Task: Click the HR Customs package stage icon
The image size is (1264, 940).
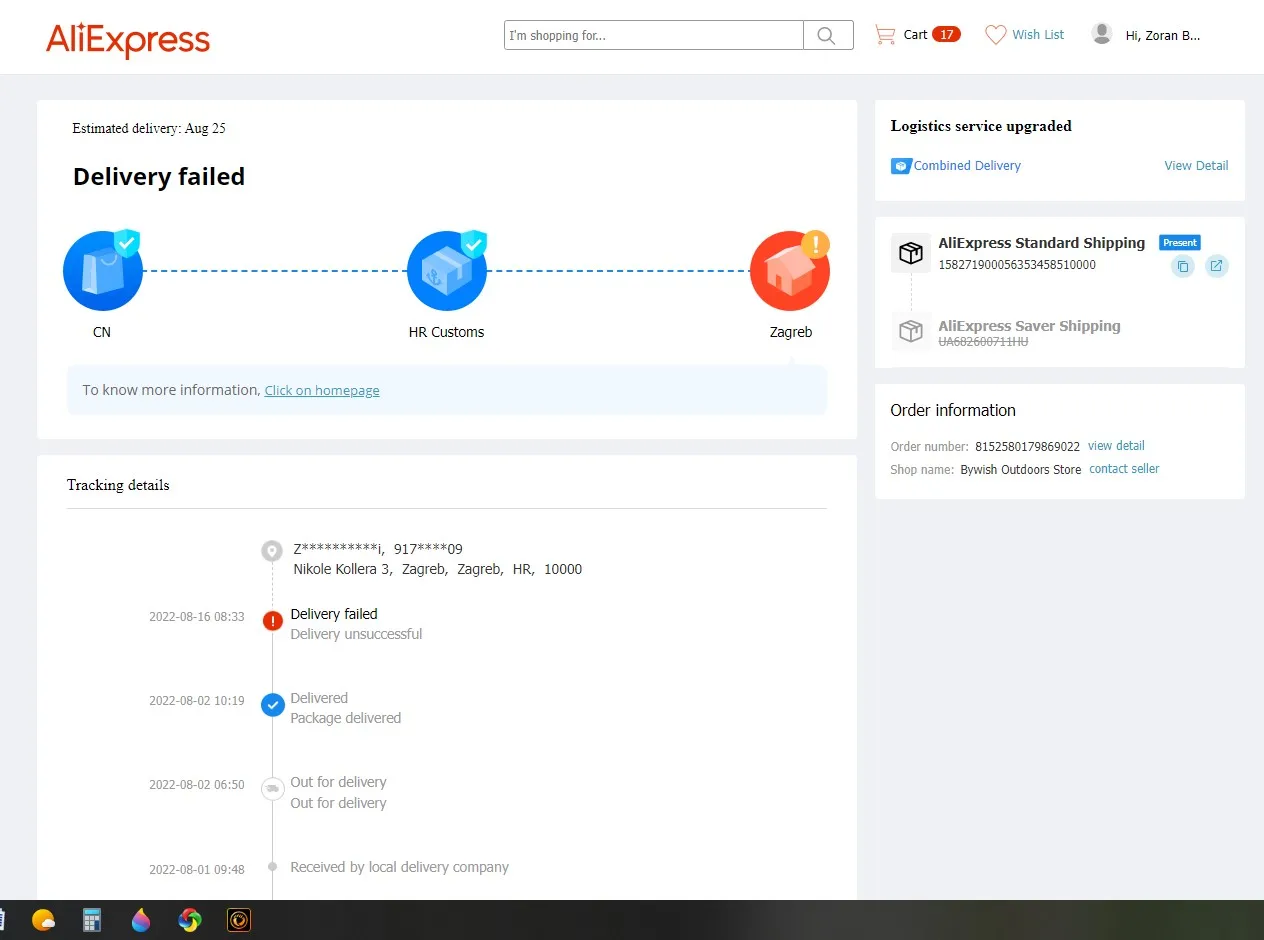Action: tap(447, 271)
